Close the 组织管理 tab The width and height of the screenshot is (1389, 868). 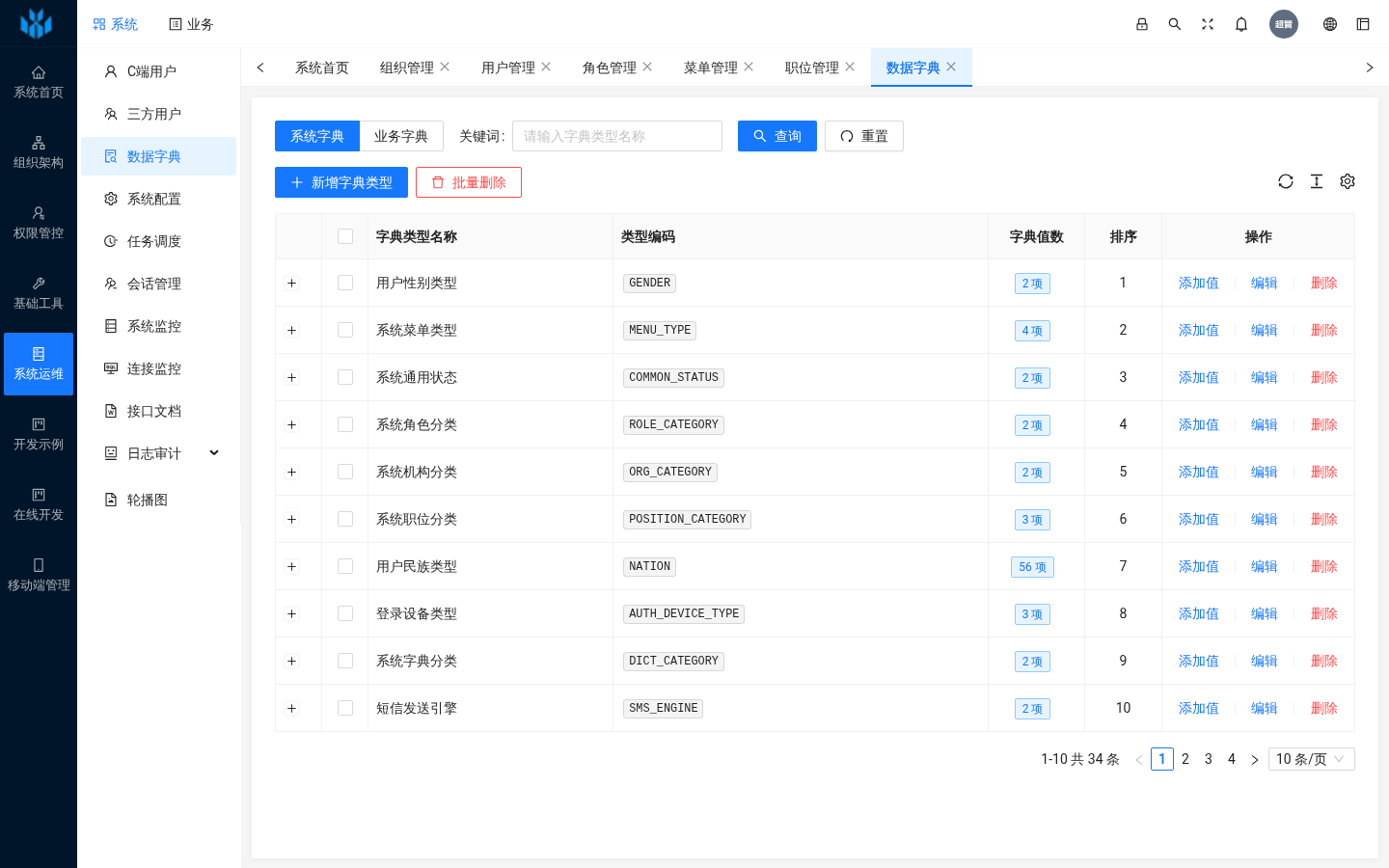tap(445, 67)
